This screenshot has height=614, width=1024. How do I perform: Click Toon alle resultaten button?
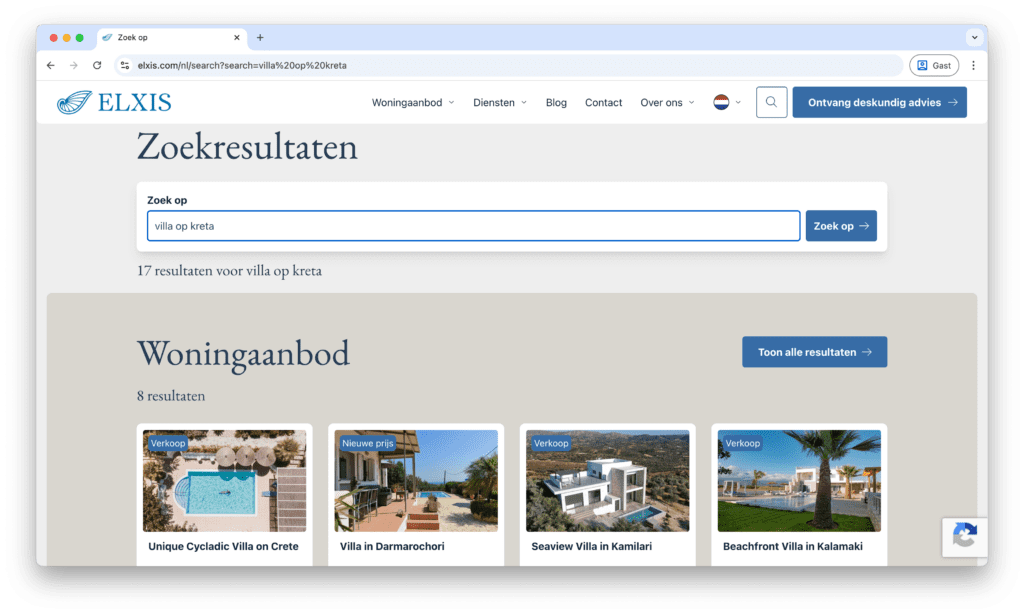coord(814,352)
